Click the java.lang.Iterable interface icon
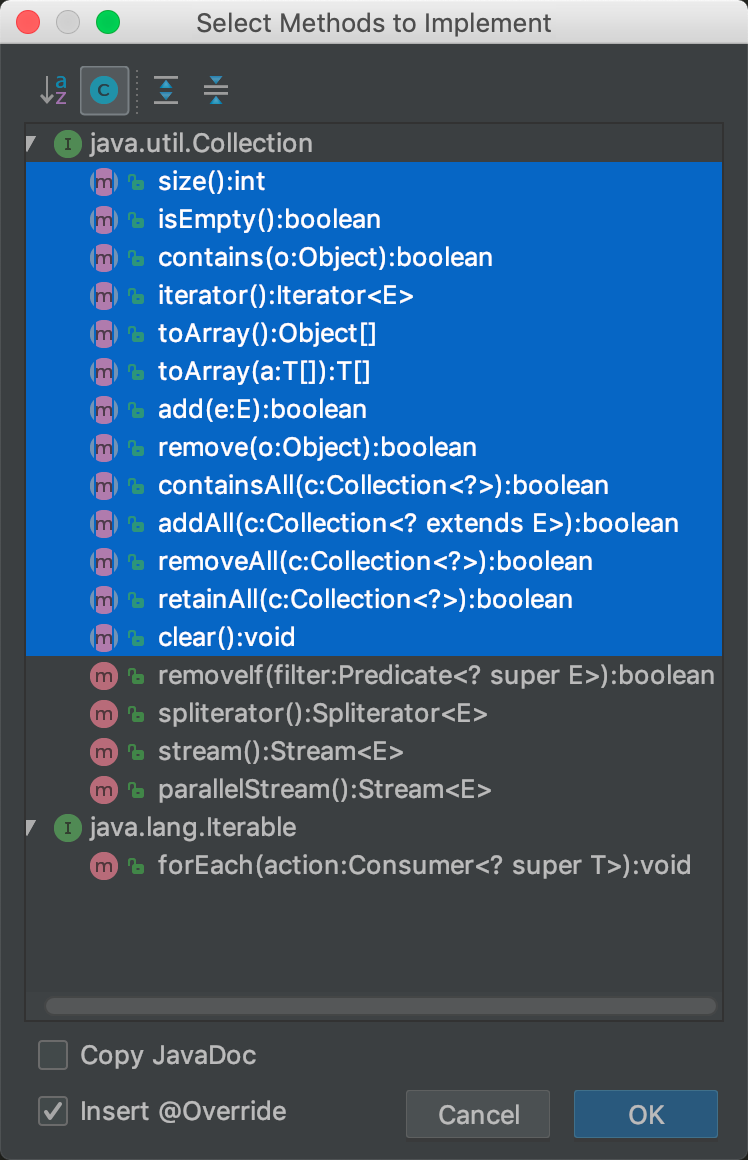The height and width of the screenshot is (1160, 748). (x=67, y=828)
